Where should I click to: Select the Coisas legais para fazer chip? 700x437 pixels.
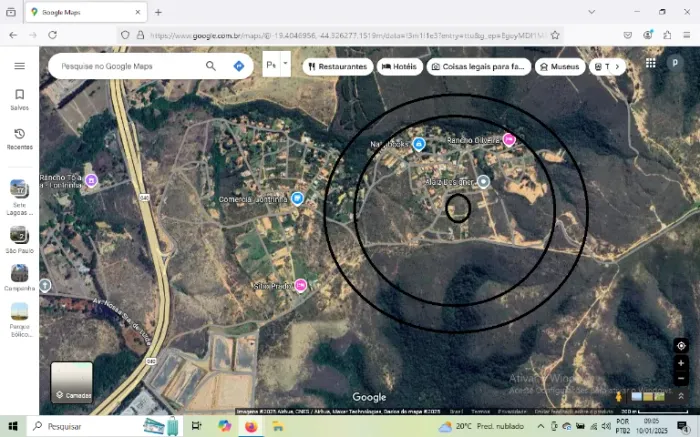click(x=479, y=67)
